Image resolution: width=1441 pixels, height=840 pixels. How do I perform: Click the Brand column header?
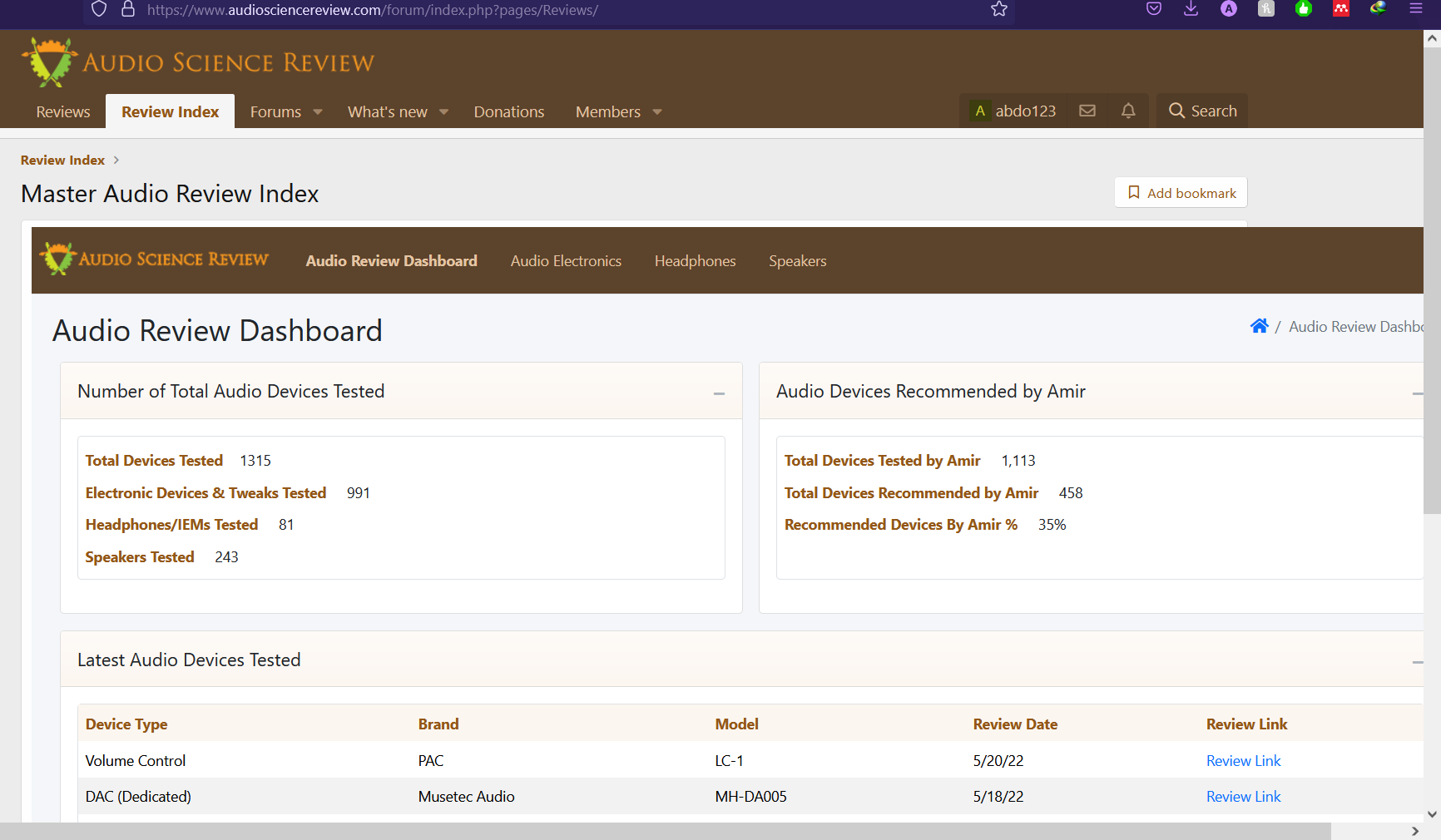[x=438, y=724]
